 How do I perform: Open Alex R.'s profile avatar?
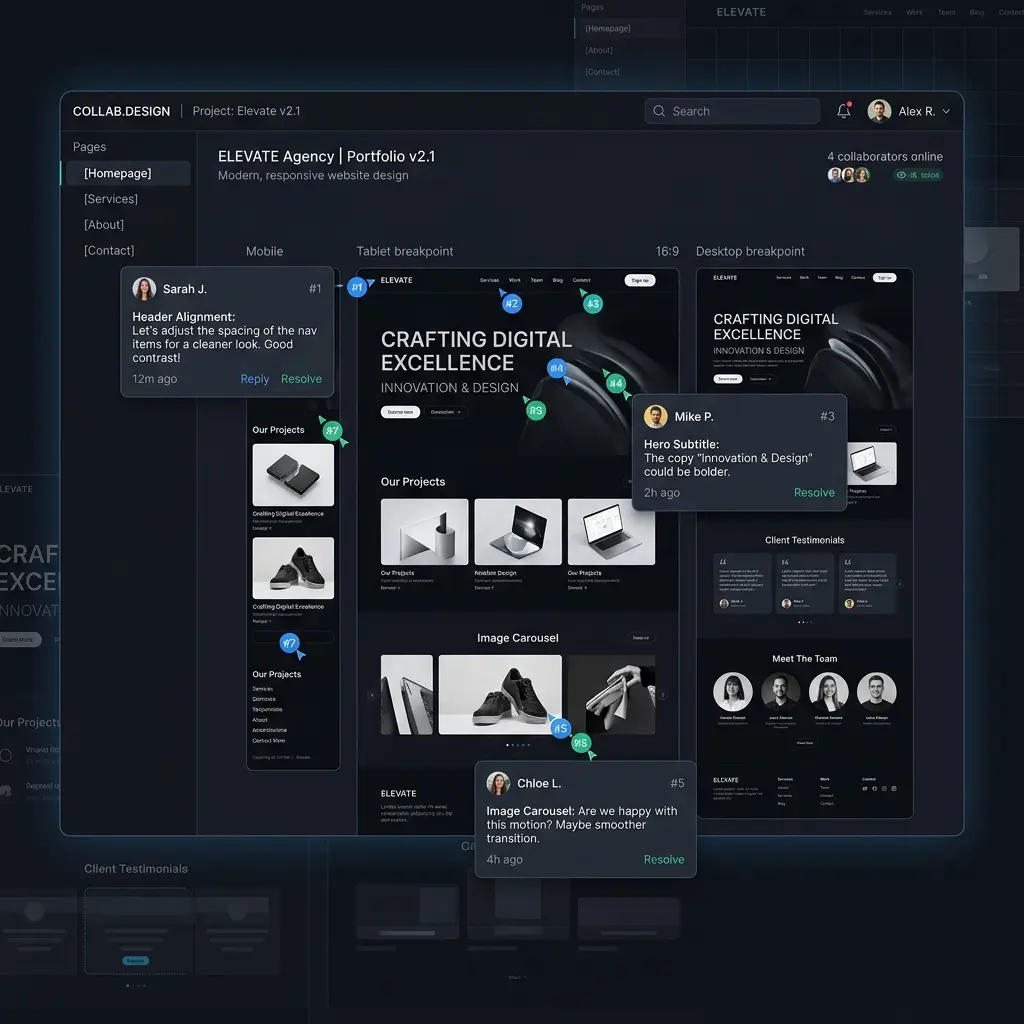[x=879, y=111]
